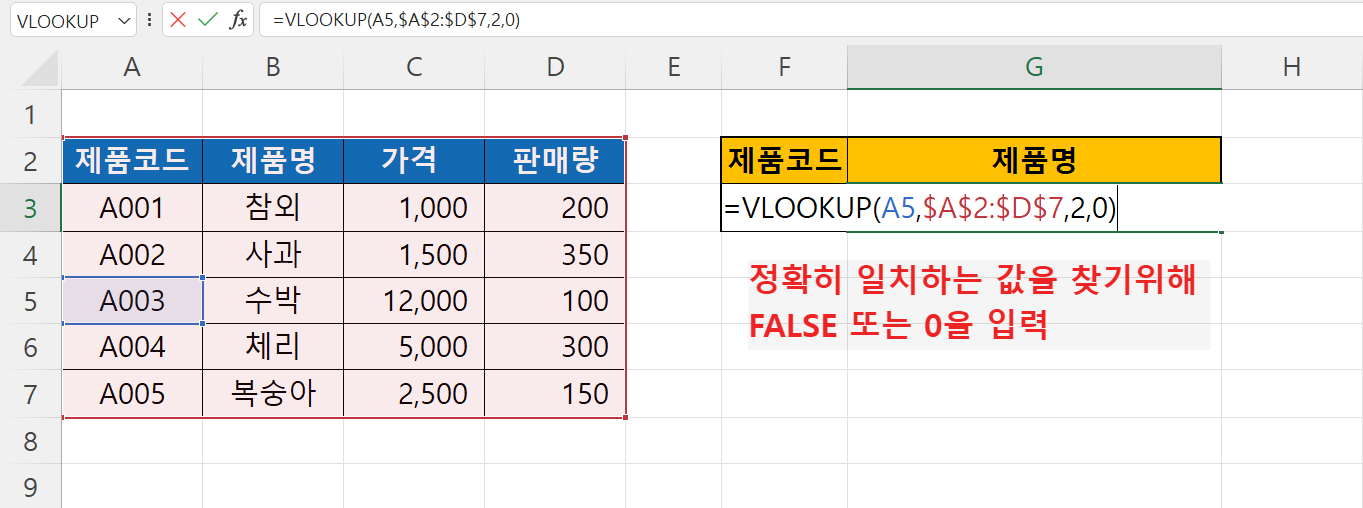Click the blue 제품명 header cell in column B
1363x508 pixels.
273,160
